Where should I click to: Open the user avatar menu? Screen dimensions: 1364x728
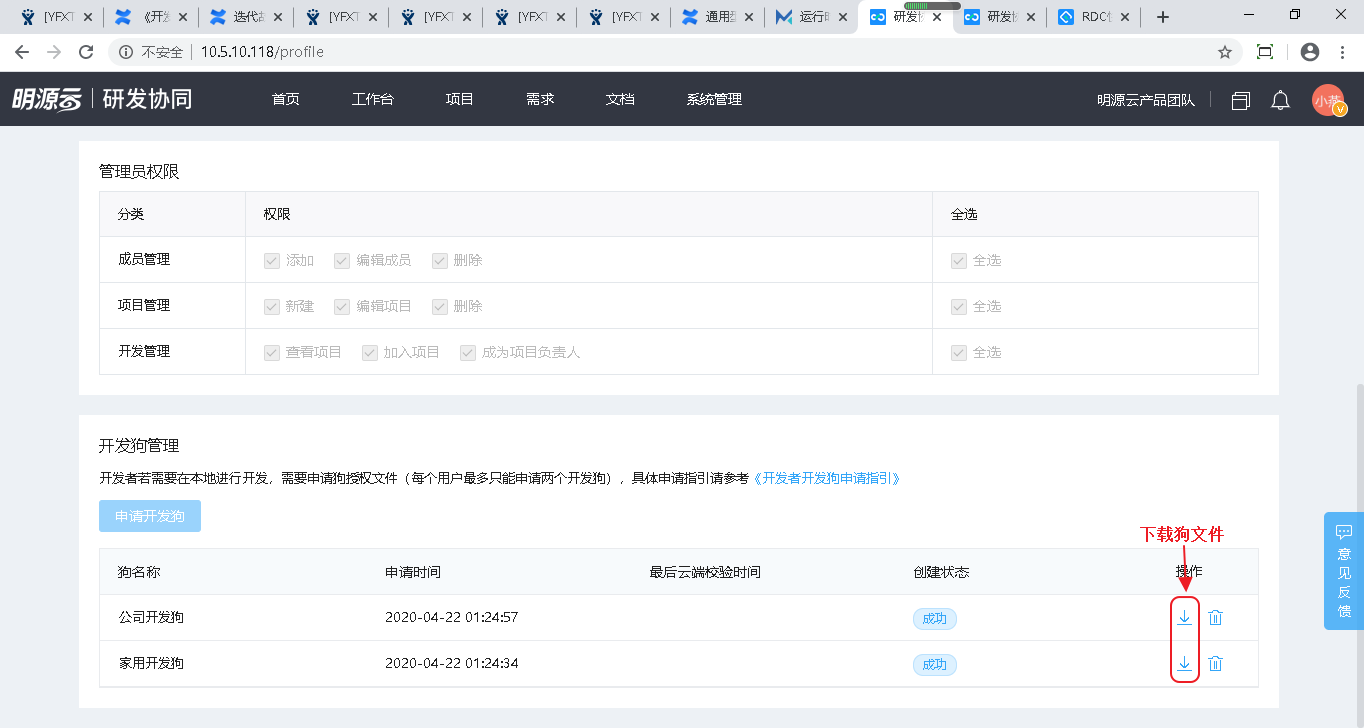point(1328,100)
